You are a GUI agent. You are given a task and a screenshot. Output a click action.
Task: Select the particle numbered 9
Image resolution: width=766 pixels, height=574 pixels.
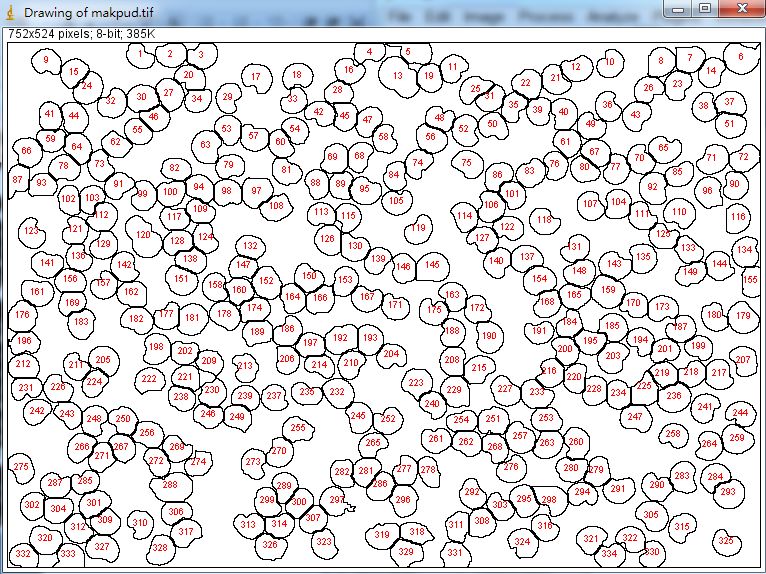[46, 61]
